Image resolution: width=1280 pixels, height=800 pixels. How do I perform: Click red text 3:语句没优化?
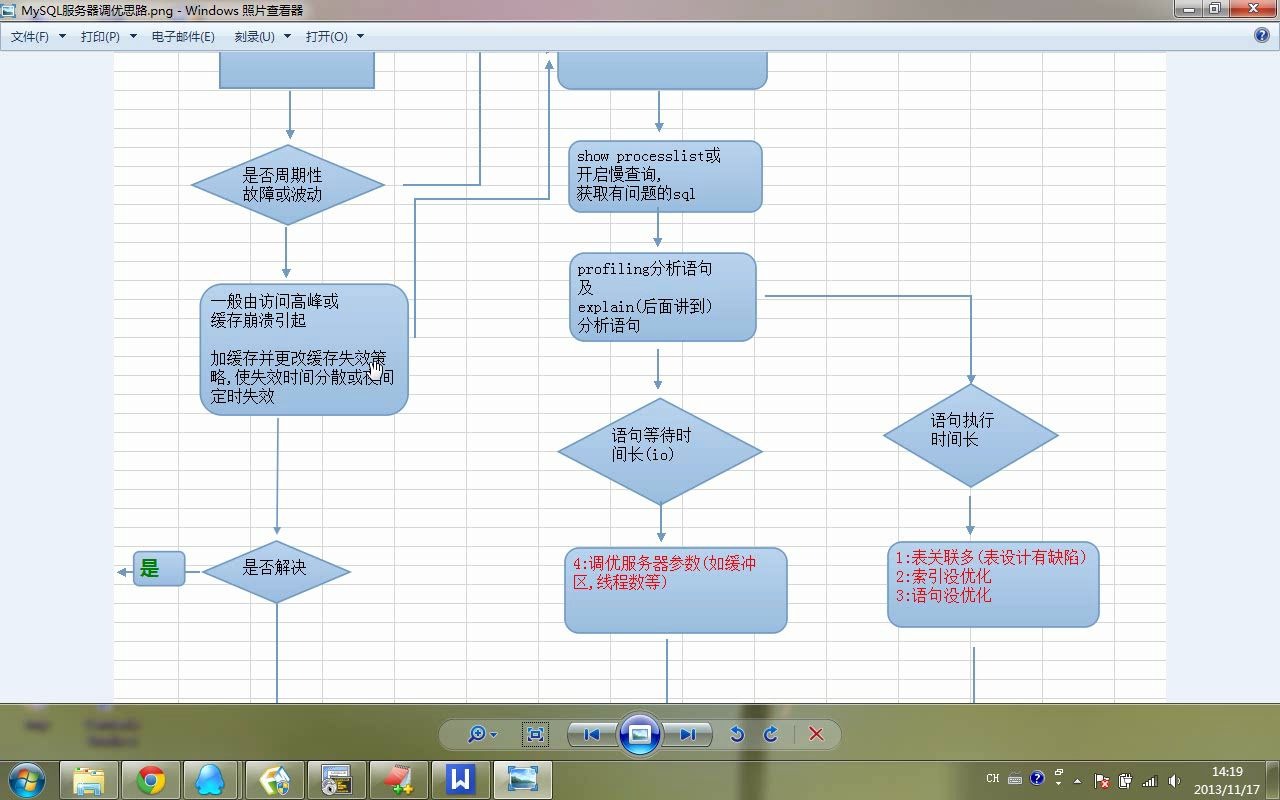[943, 595]
